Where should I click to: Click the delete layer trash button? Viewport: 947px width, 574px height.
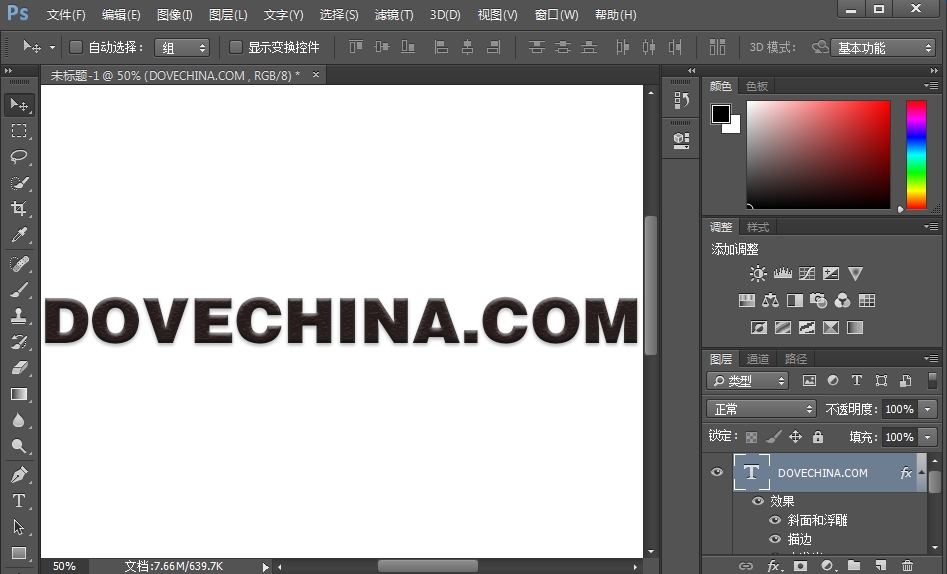tap(907, 566)
